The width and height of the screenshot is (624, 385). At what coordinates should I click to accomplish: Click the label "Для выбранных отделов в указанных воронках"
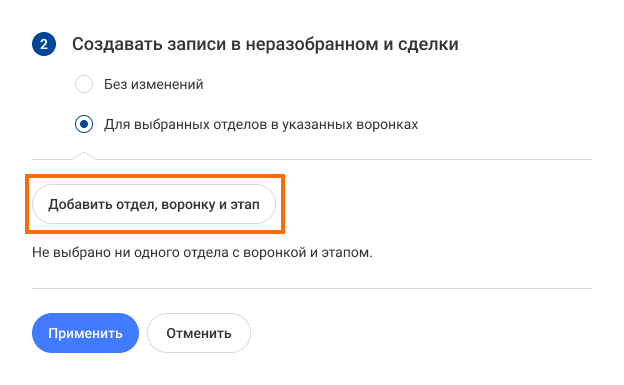click(261, 125)
